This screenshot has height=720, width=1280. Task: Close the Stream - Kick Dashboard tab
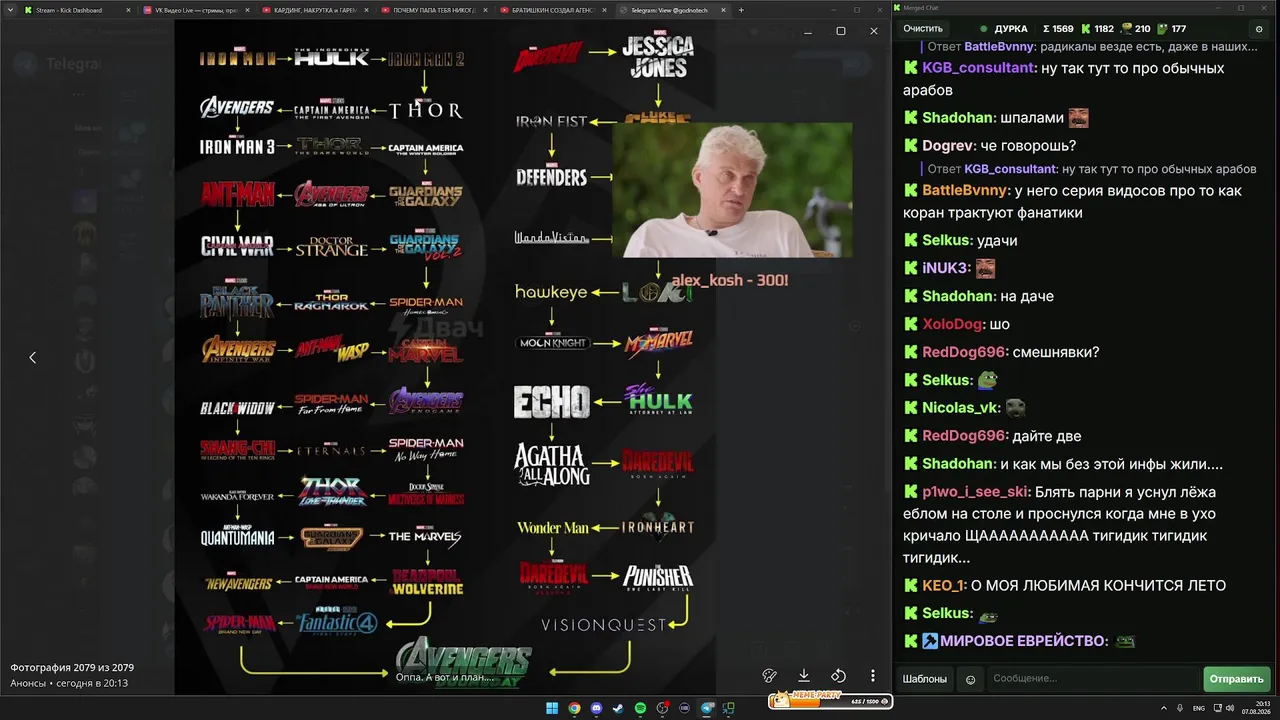point(128,10)
